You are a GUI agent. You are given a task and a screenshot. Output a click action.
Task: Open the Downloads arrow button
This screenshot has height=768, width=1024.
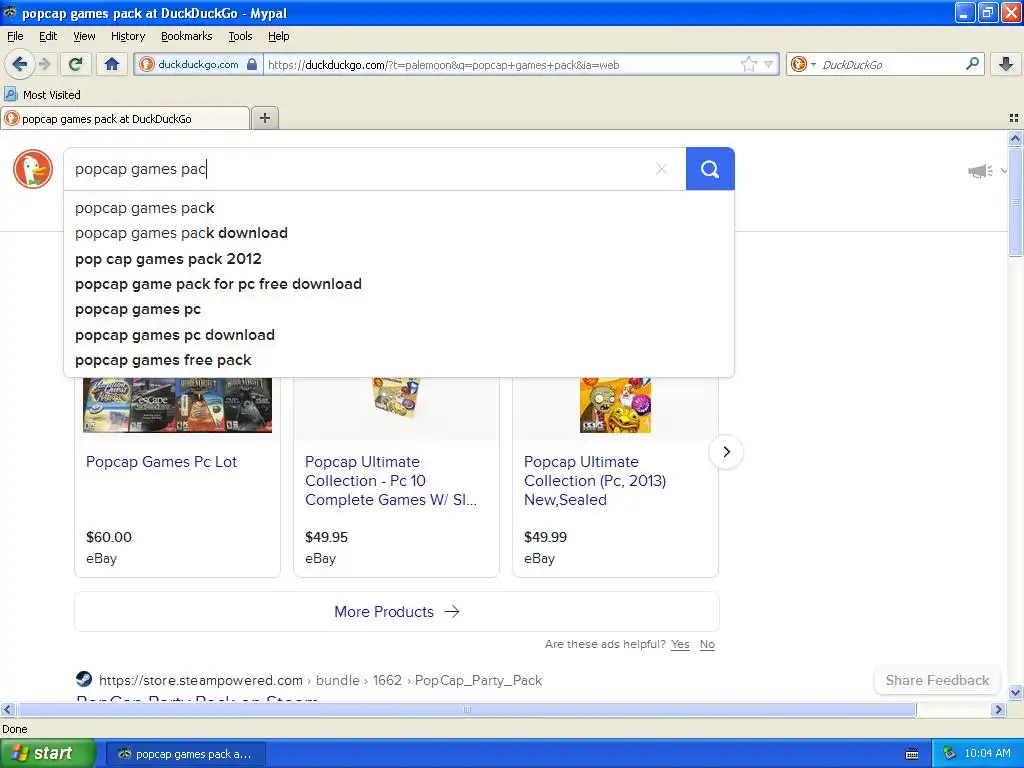tap(1006, 64)
